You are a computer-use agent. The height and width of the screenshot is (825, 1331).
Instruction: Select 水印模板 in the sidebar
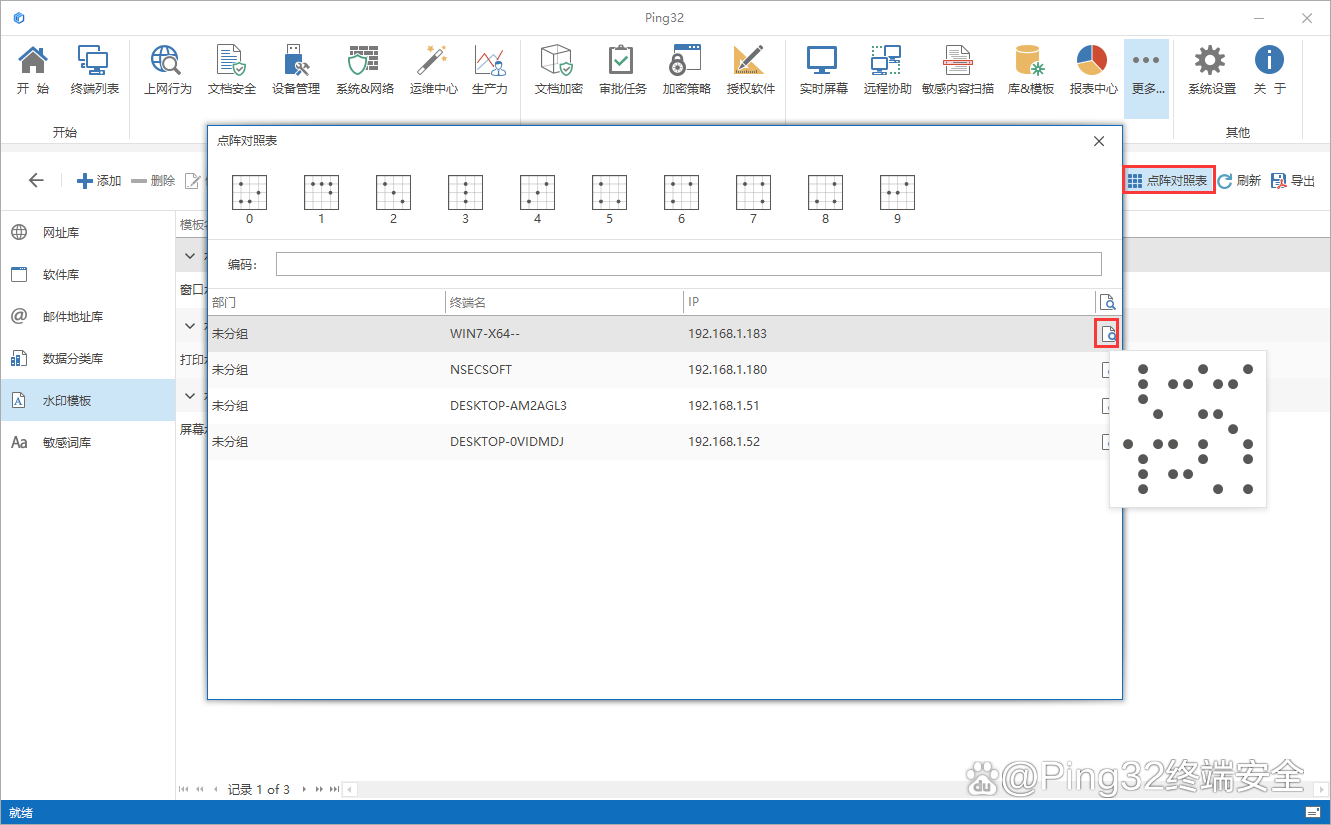(88, 400)
